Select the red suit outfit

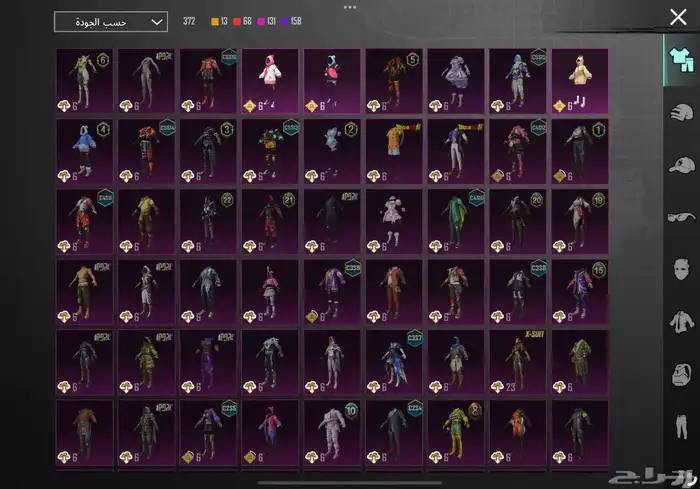click(x=394, y=292)
